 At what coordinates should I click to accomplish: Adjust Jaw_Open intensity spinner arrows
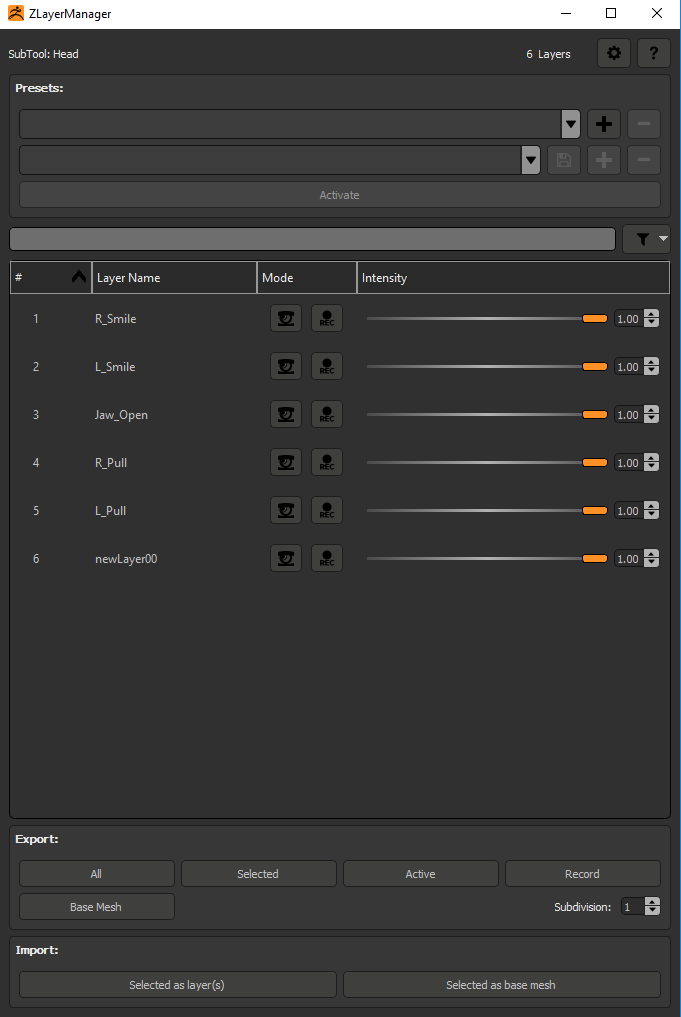(652, 414)
